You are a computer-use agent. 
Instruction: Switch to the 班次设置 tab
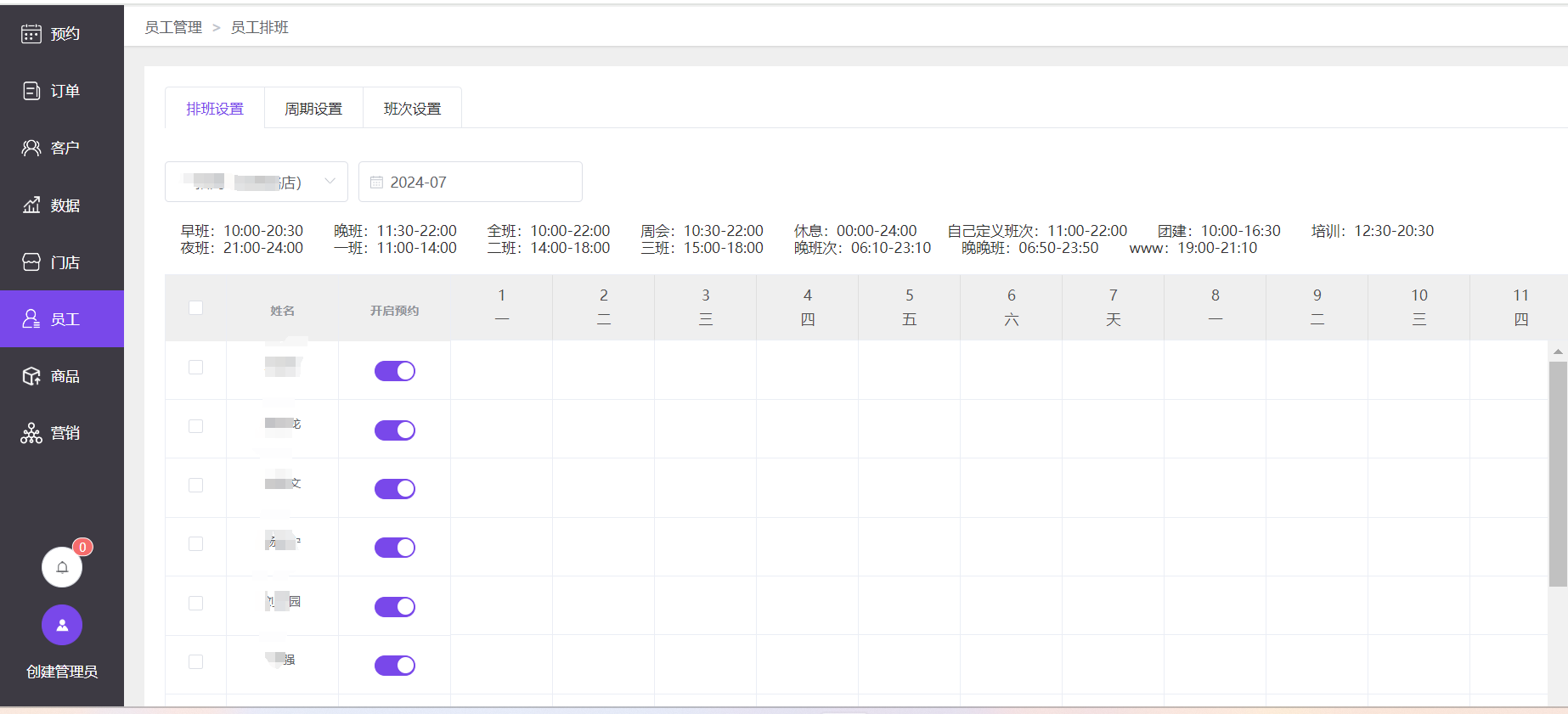[412, 109]
